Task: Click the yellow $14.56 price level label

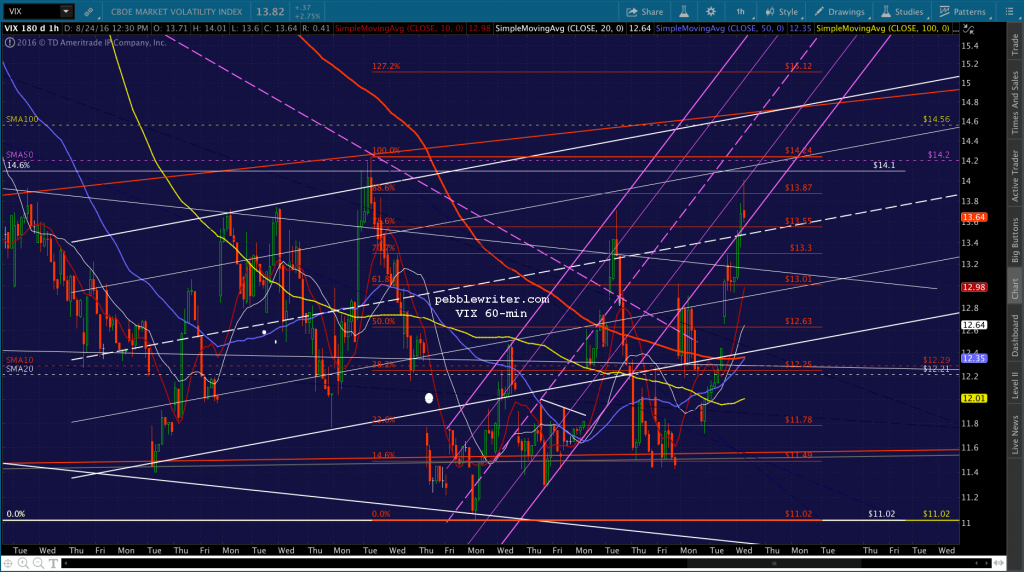Action: (x=936, y=119)
